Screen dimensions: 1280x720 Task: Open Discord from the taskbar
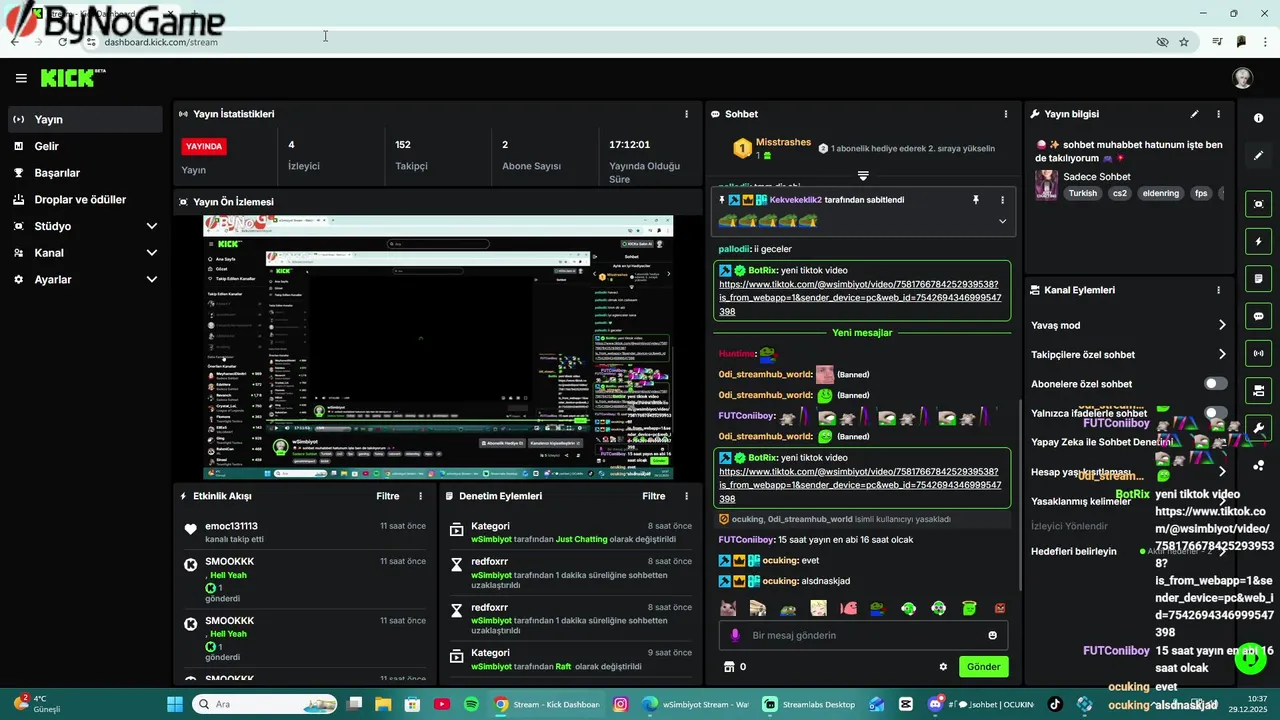click(x=936, y=704)
